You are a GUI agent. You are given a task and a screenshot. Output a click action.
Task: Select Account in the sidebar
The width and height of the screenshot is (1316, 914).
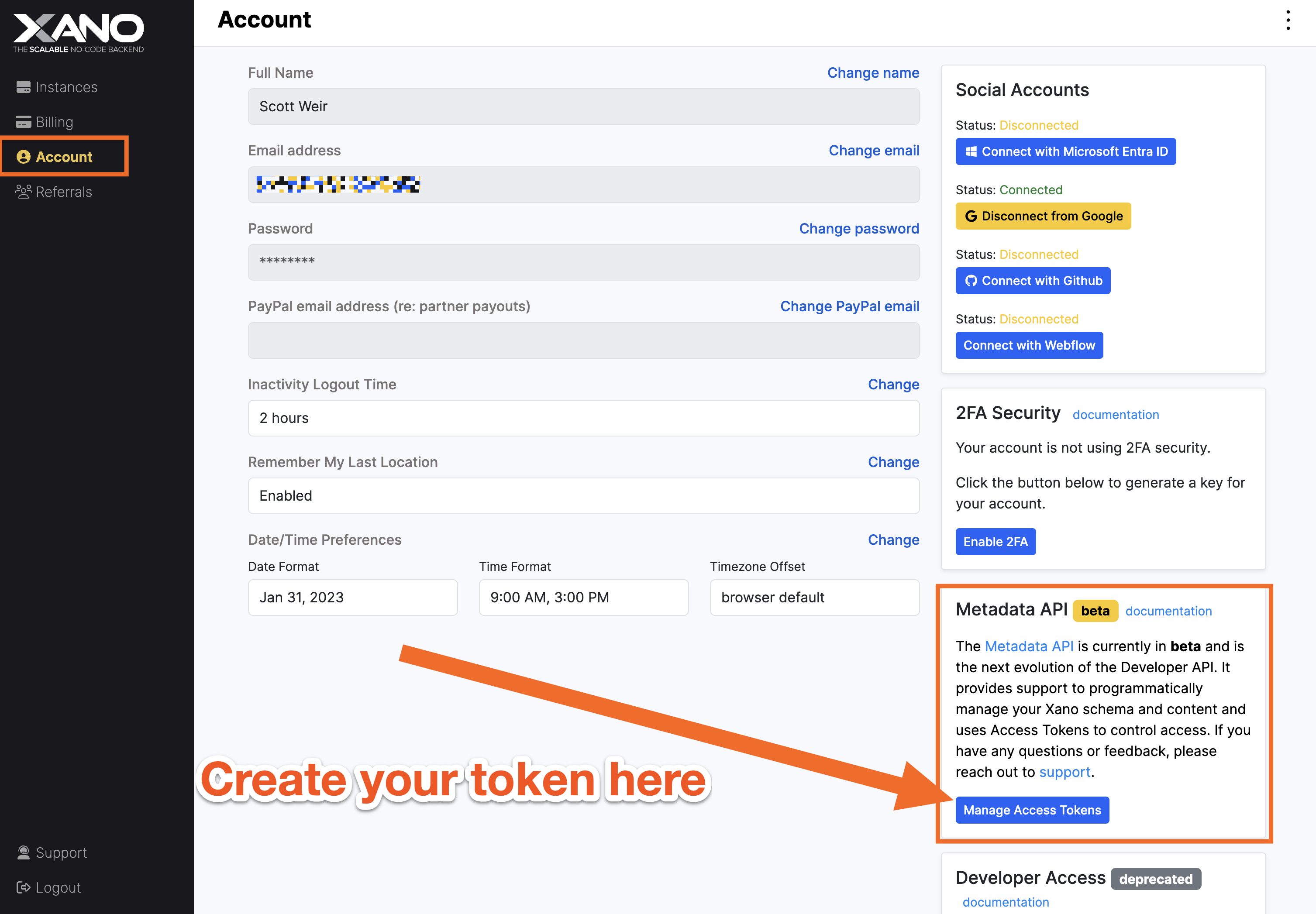(64, 157)
